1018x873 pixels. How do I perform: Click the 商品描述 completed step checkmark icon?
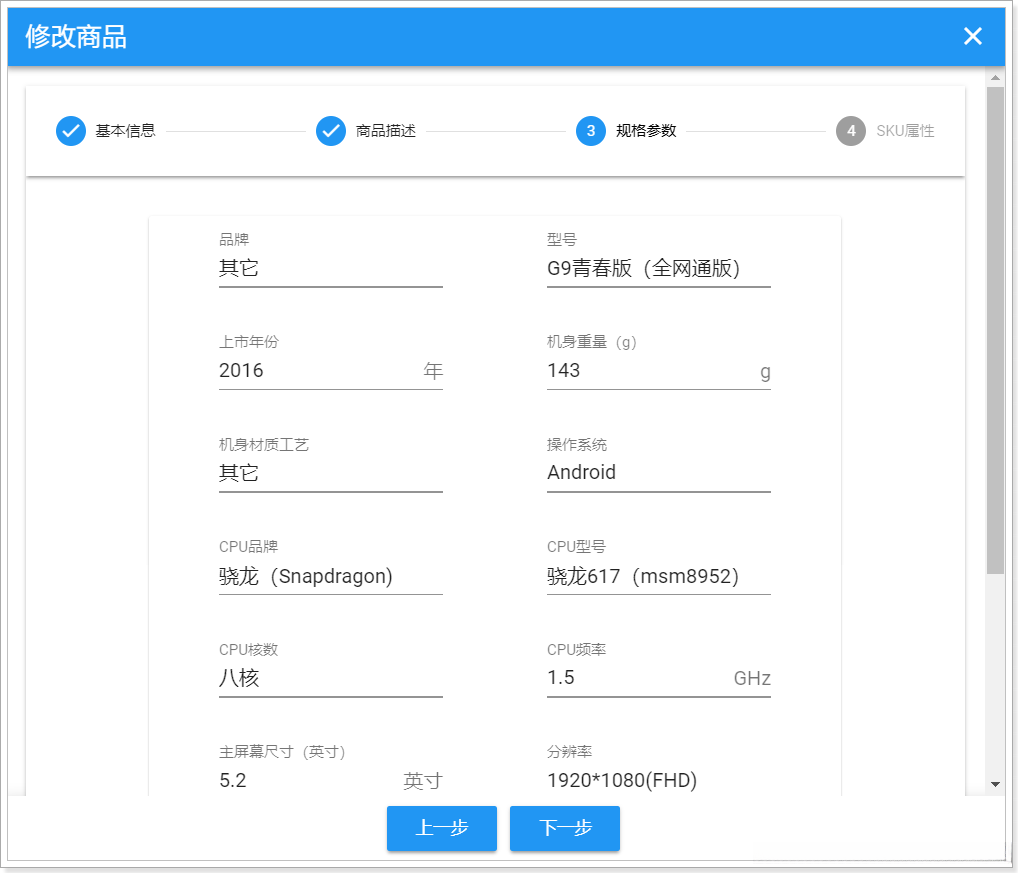[330, 130]
